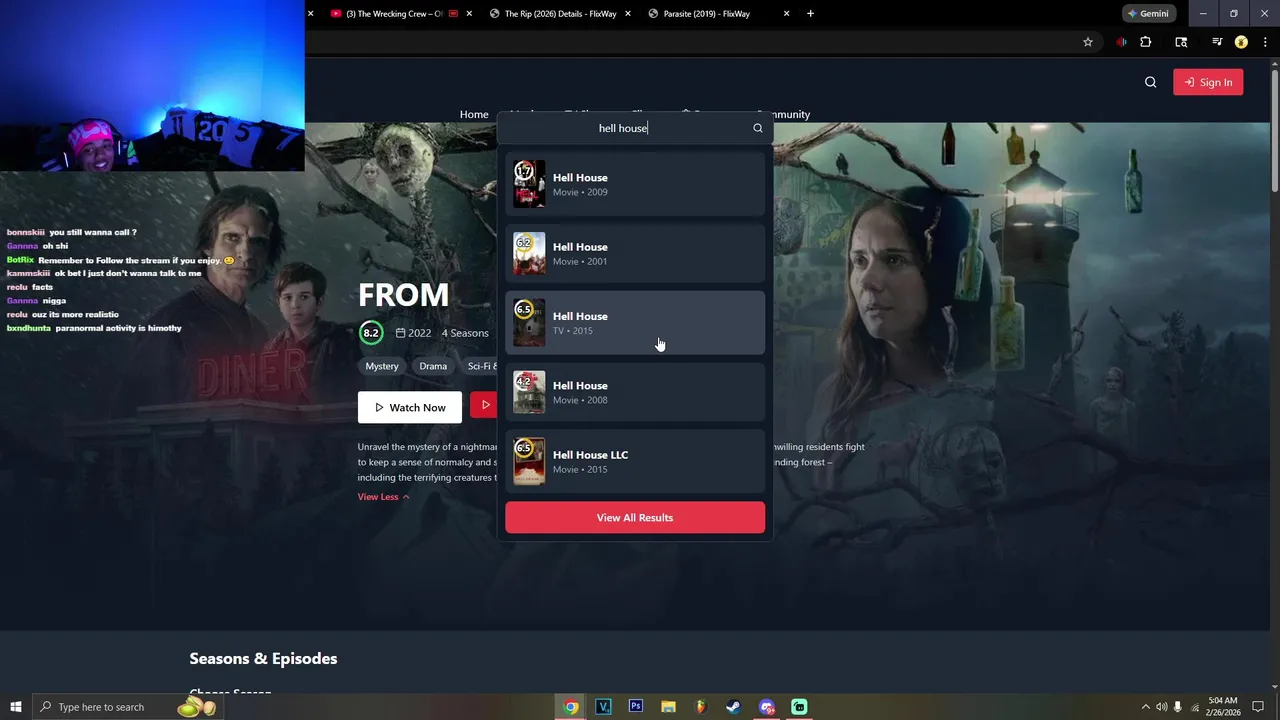Bookmark this page with star icon
1280x720 pixels.
tap(1087, 42)
